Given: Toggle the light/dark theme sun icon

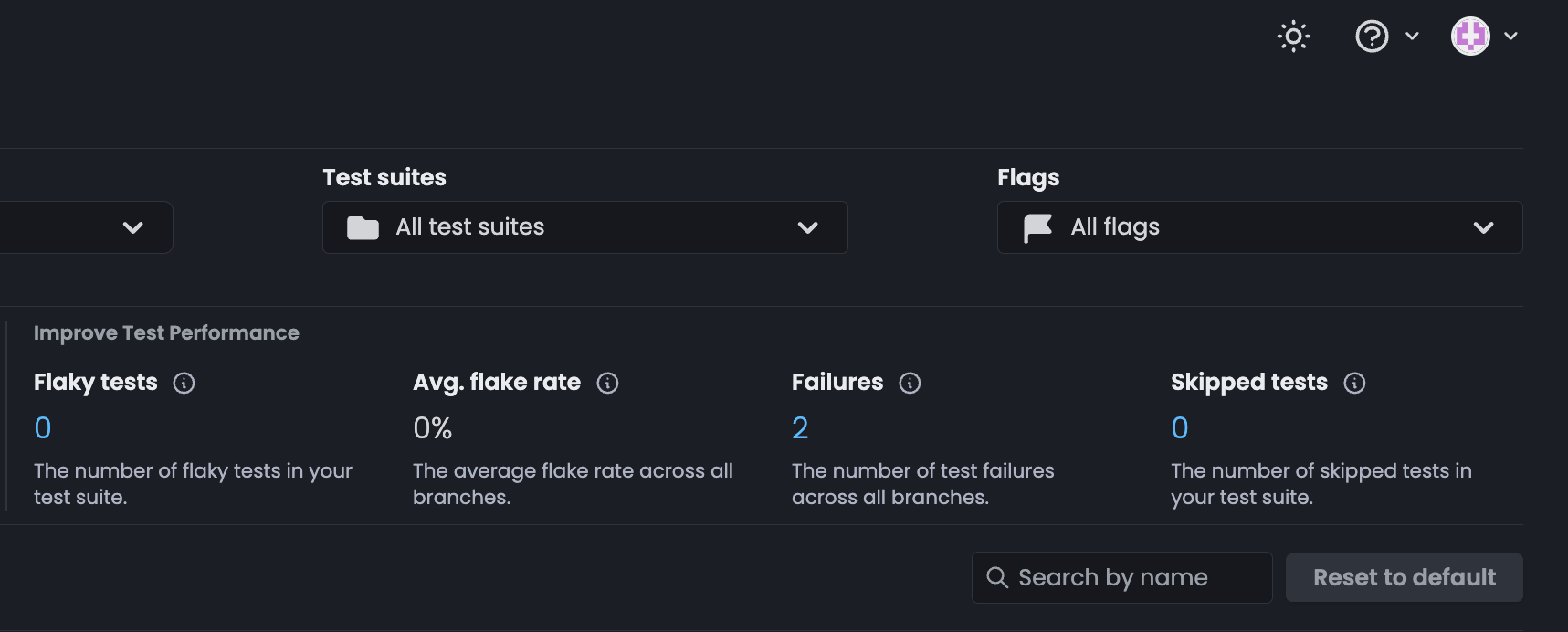Looking at the screenshot, I should click(1293, 37).
